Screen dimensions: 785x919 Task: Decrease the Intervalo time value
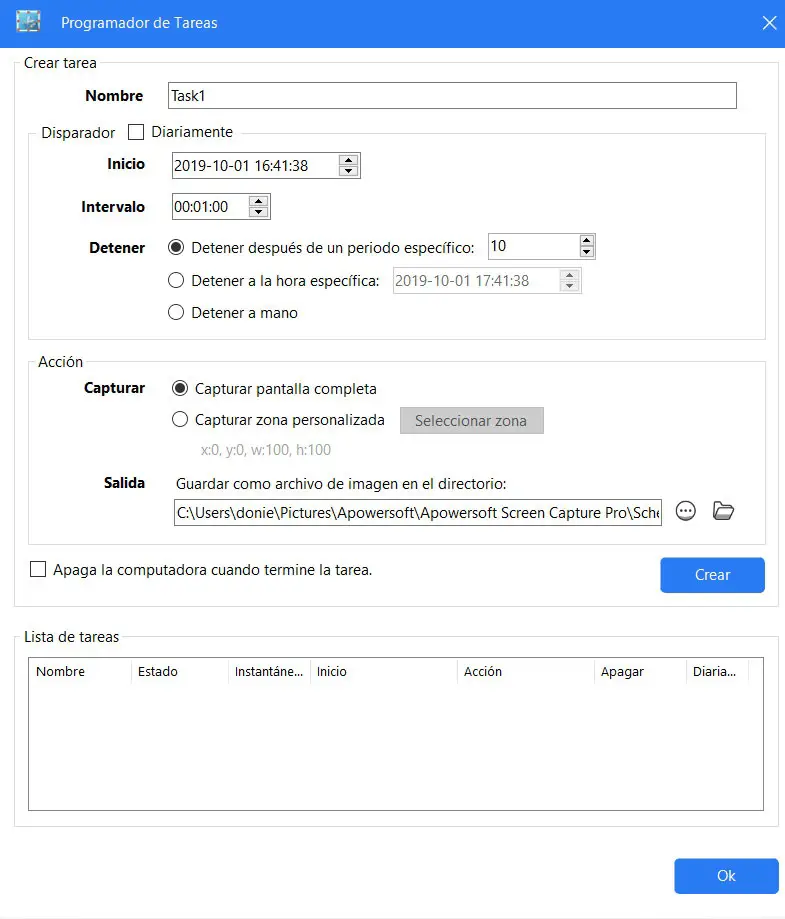pos(258,213)
